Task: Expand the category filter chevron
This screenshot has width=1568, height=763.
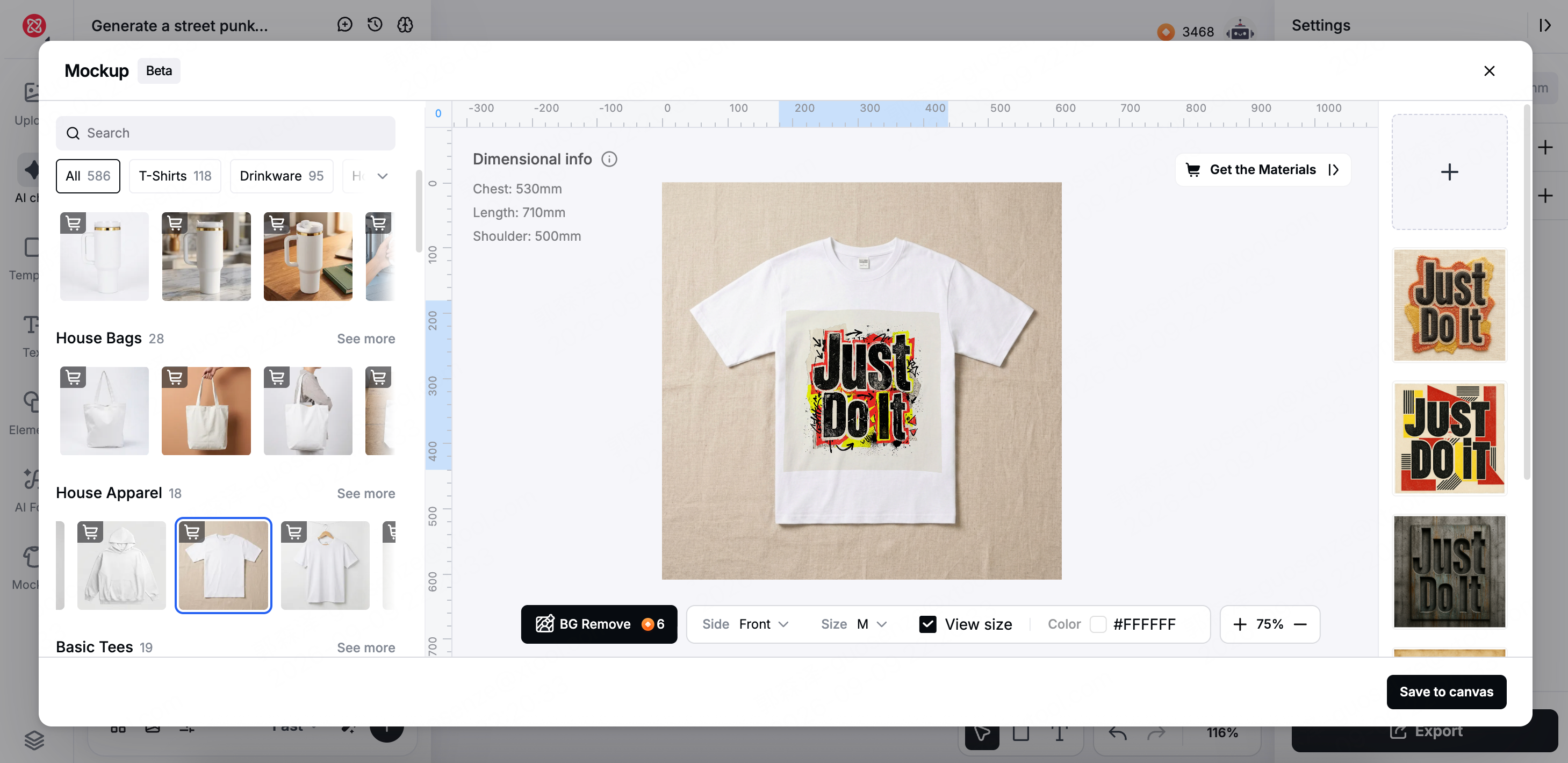Action: pyautogui.click(x=382, y=176)
